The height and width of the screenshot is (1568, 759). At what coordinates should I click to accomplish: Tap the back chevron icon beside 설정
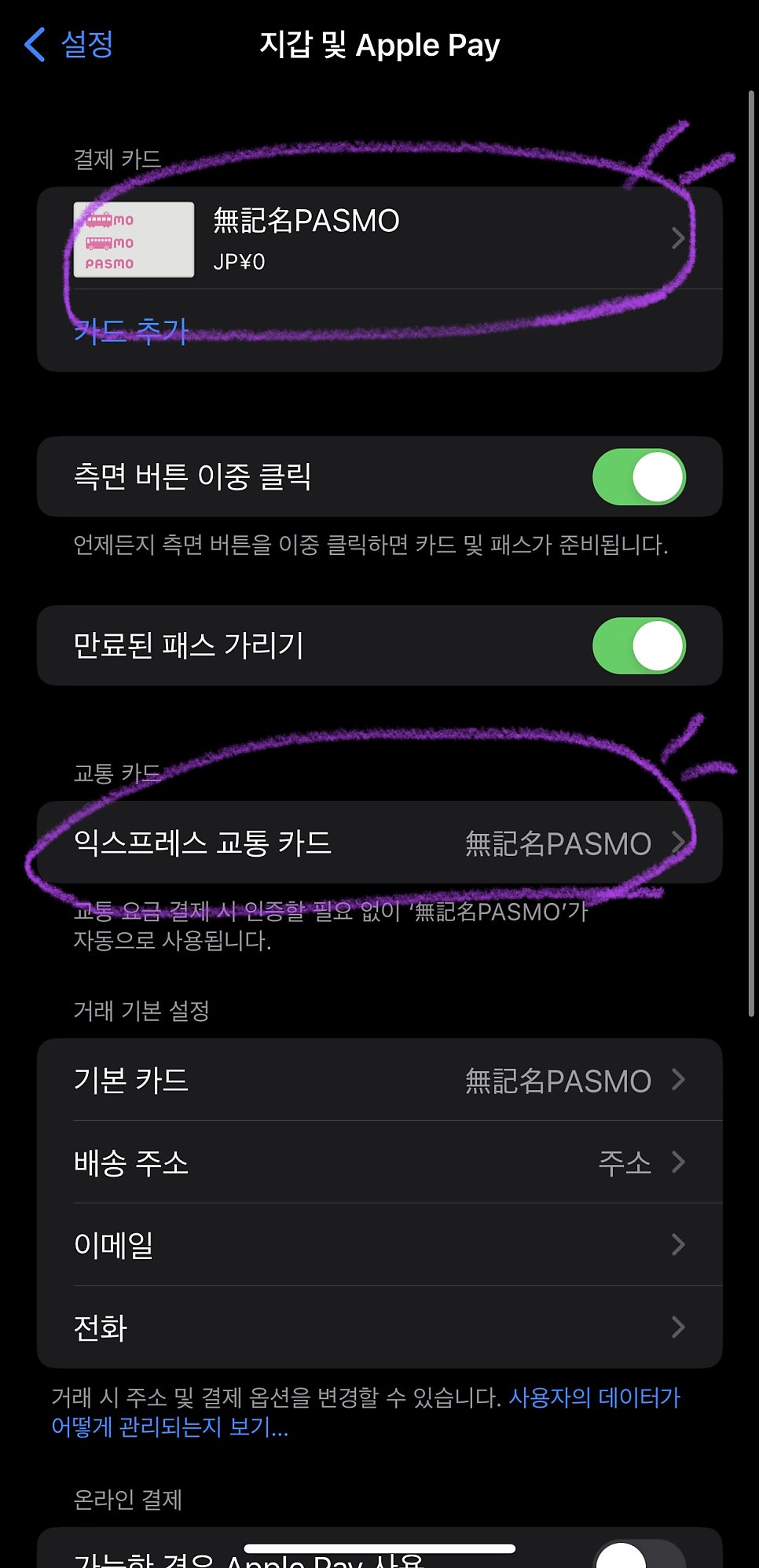click(35, 44)
